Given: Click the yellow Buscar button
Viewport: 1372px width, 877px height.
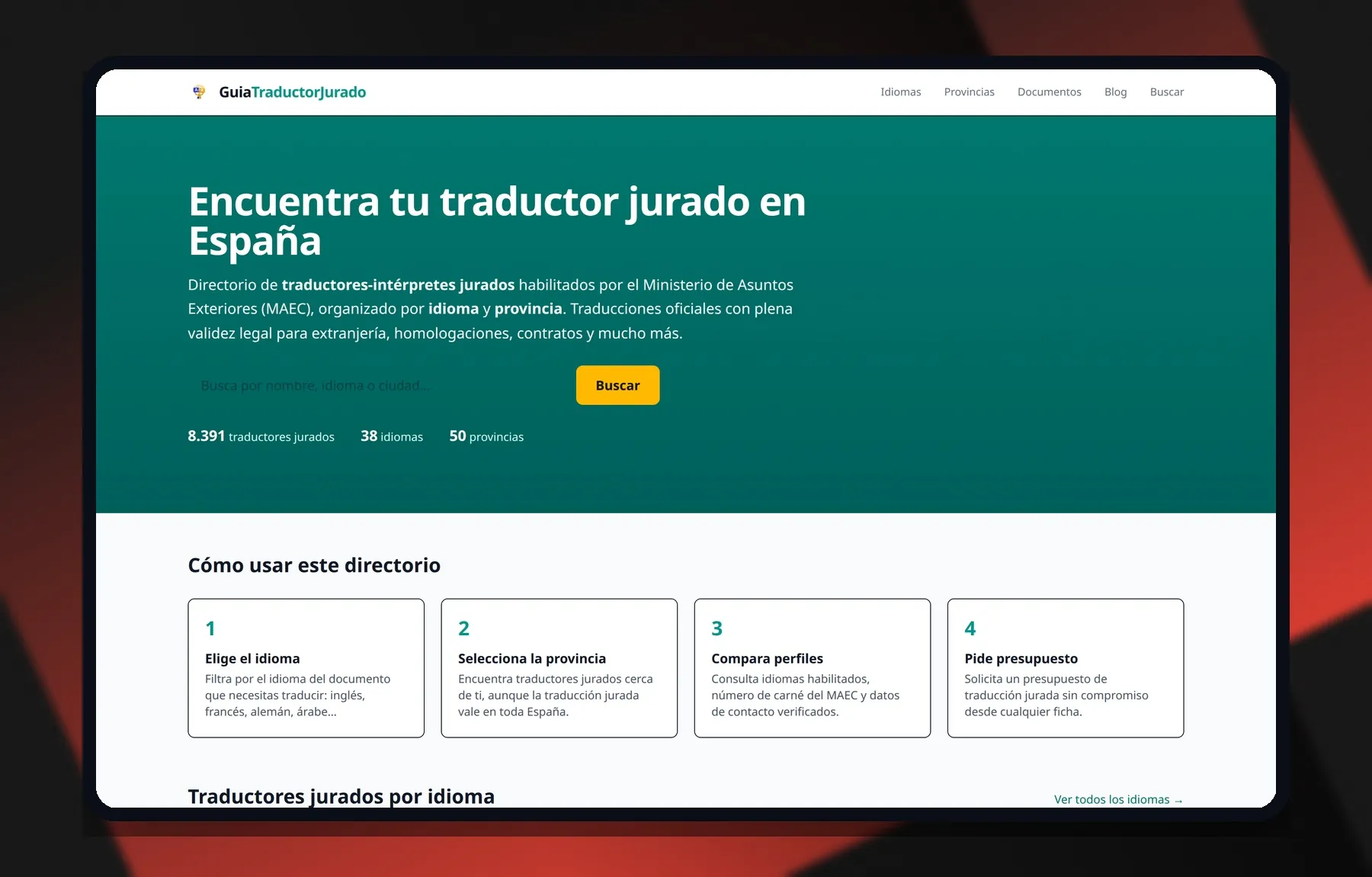Looking at the screenshot, I should pos(617,385).
